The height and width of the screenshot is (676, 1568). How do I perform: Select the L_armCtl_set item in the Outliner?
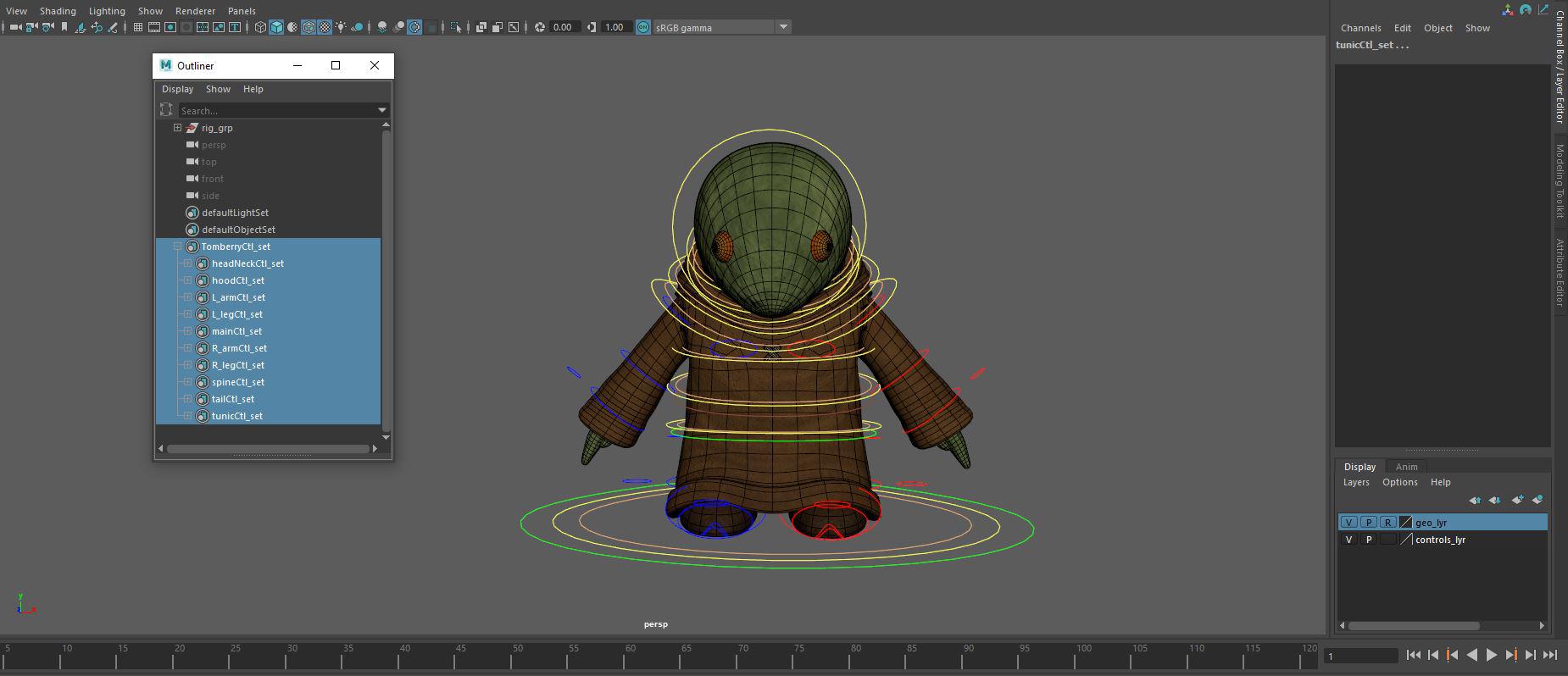point(238,297)
